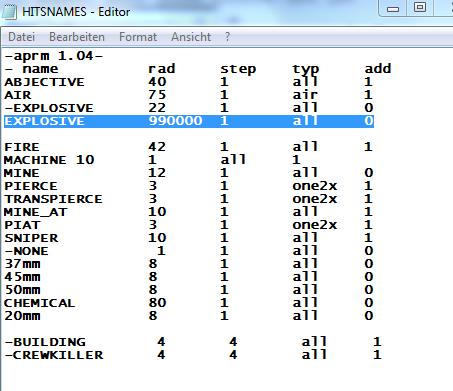Click 'air' typ value in AIR row

pyautogui.click(x=305, y=95)
